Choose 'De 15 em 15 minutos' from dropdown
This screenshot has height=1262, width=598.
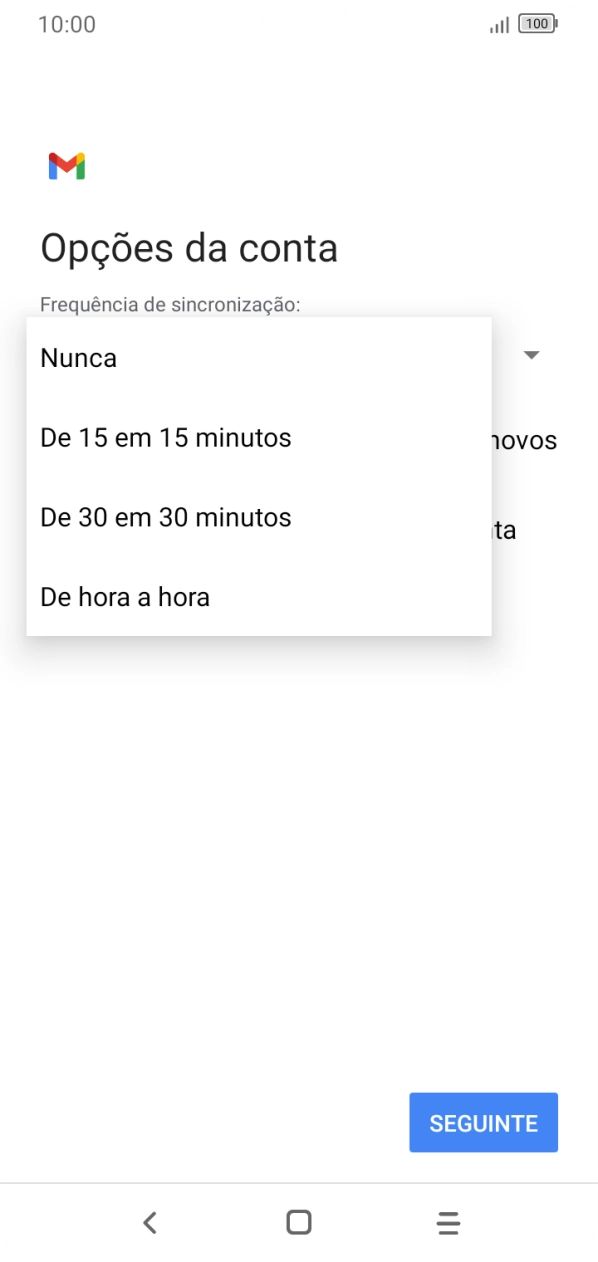coord(164,437)
